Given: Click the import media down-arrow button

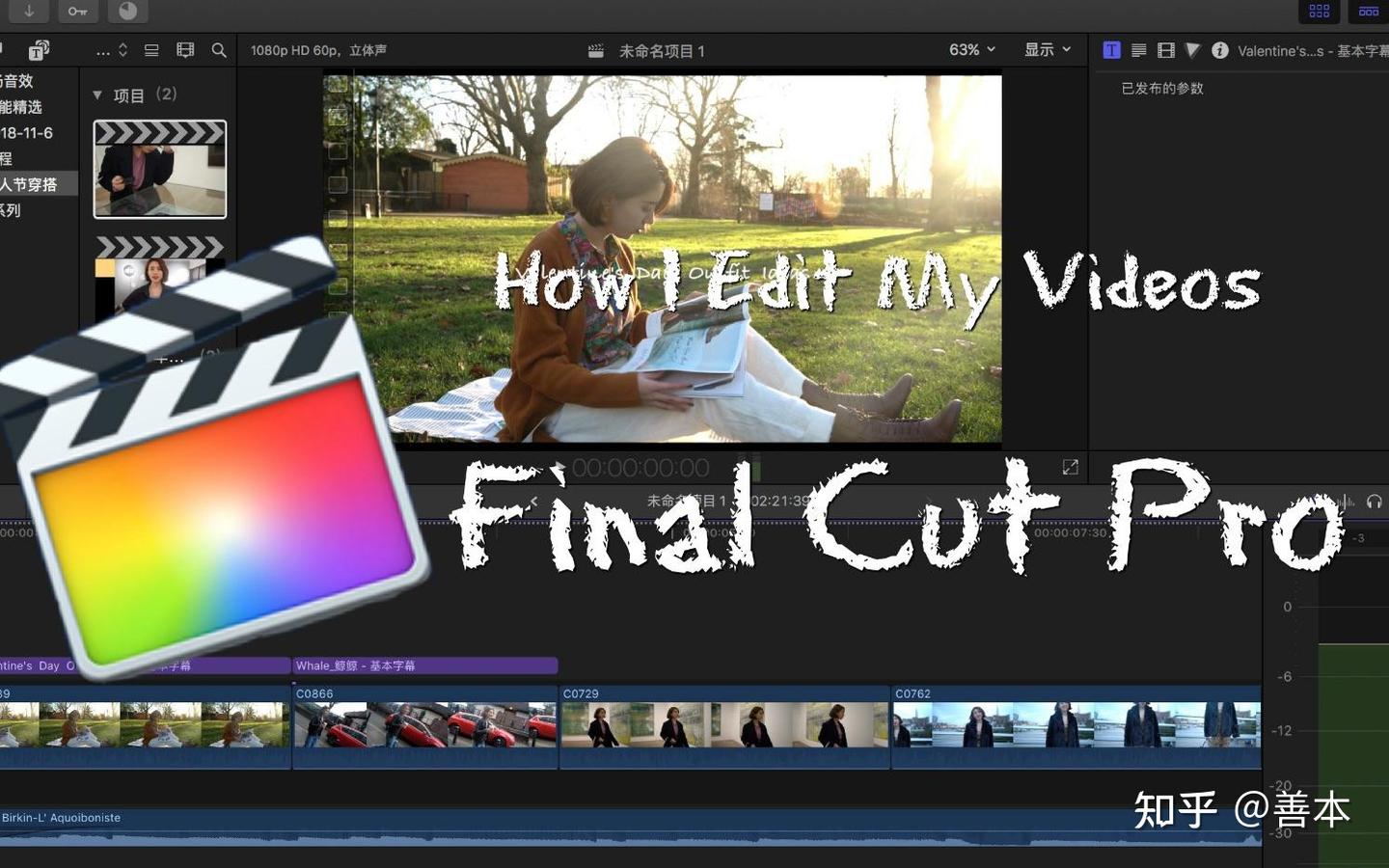Looking at the screenshot, I should [x=29, y=12].
